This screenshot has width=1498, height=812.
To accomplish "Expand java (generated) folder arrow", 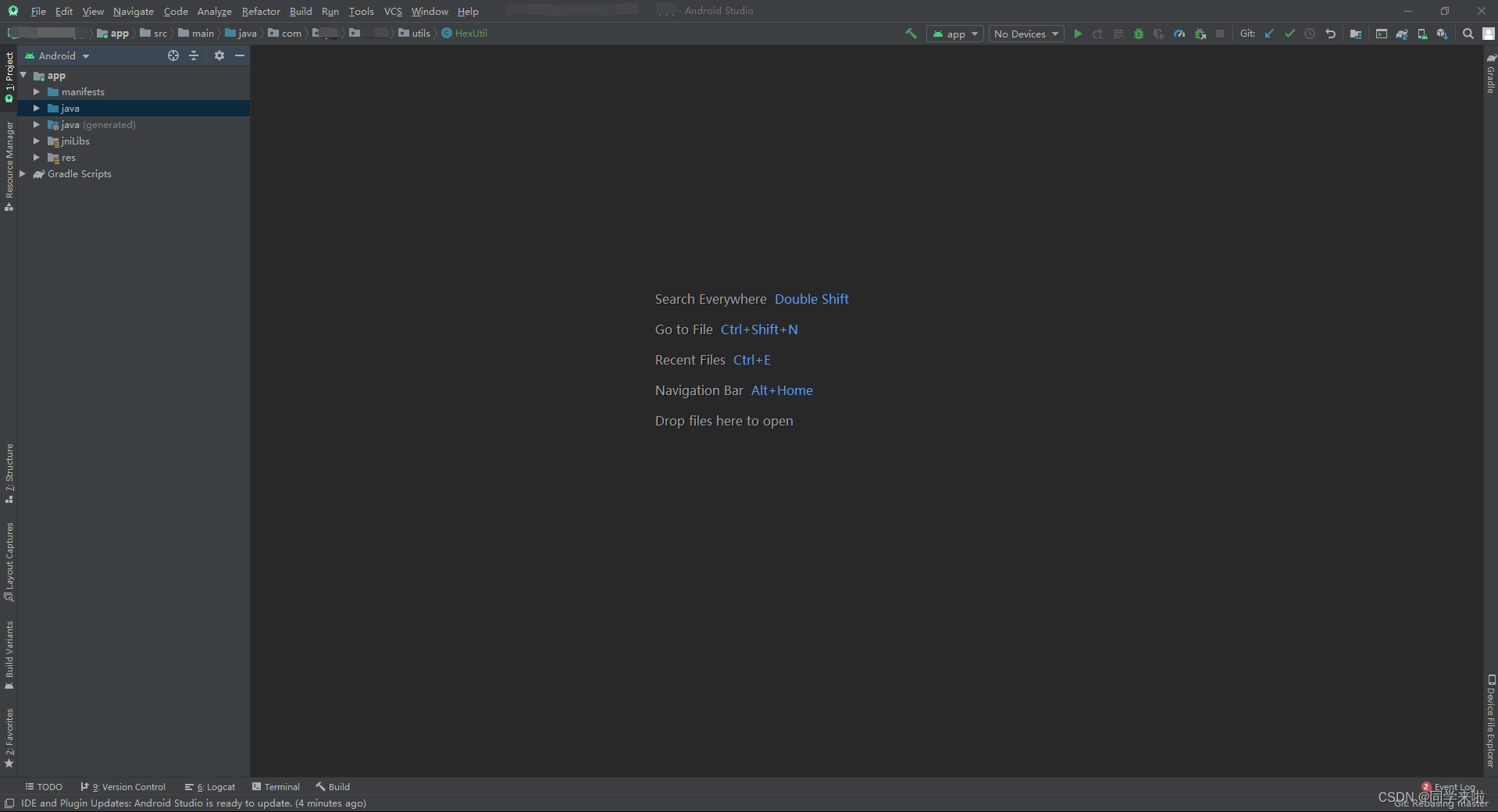I will tap(36, 125).
